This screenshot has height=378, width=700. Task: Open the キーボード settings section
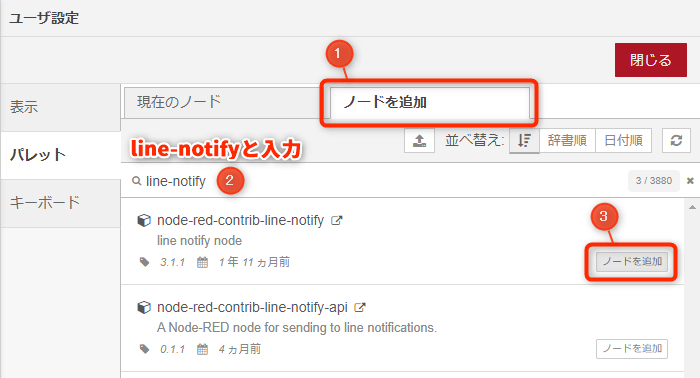pyautogui.click(x=61, y=203)
